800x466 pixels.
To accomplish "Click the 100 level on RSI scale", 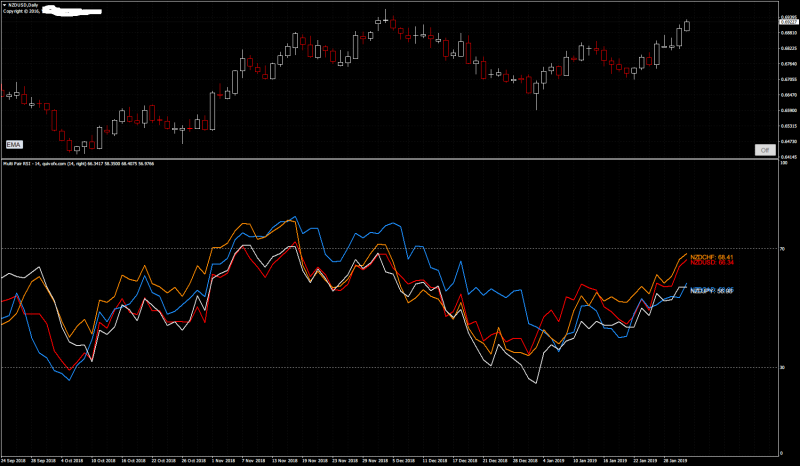I will pos(784,163).
